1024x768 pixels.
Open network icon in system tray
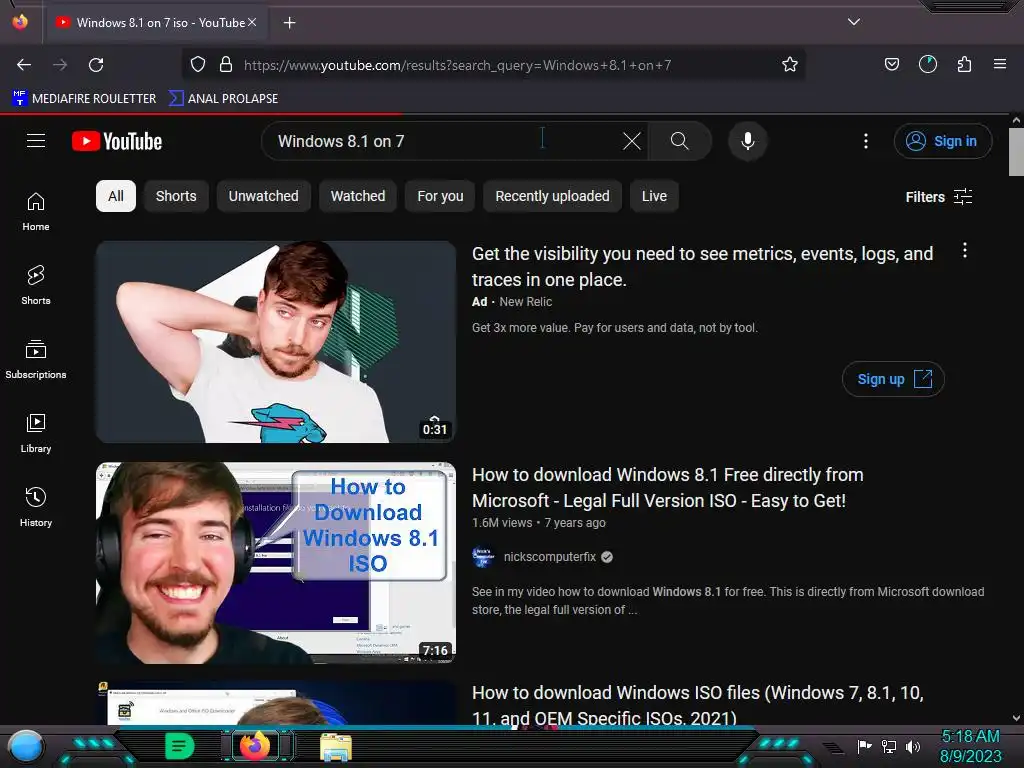click(x=889, y=746)
